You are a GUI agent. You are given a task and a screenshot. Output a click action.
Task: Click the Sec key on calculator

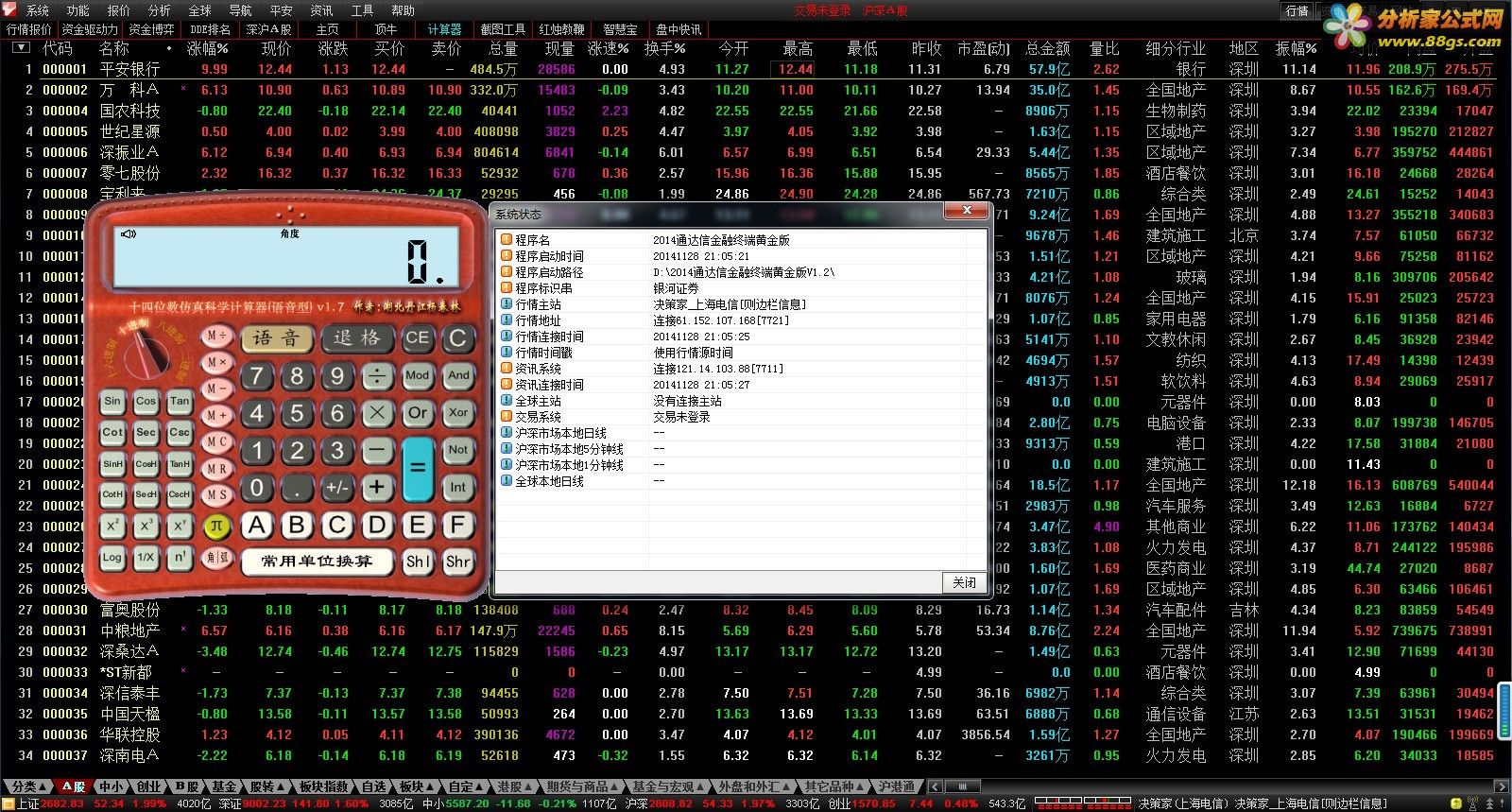(146, 433)
